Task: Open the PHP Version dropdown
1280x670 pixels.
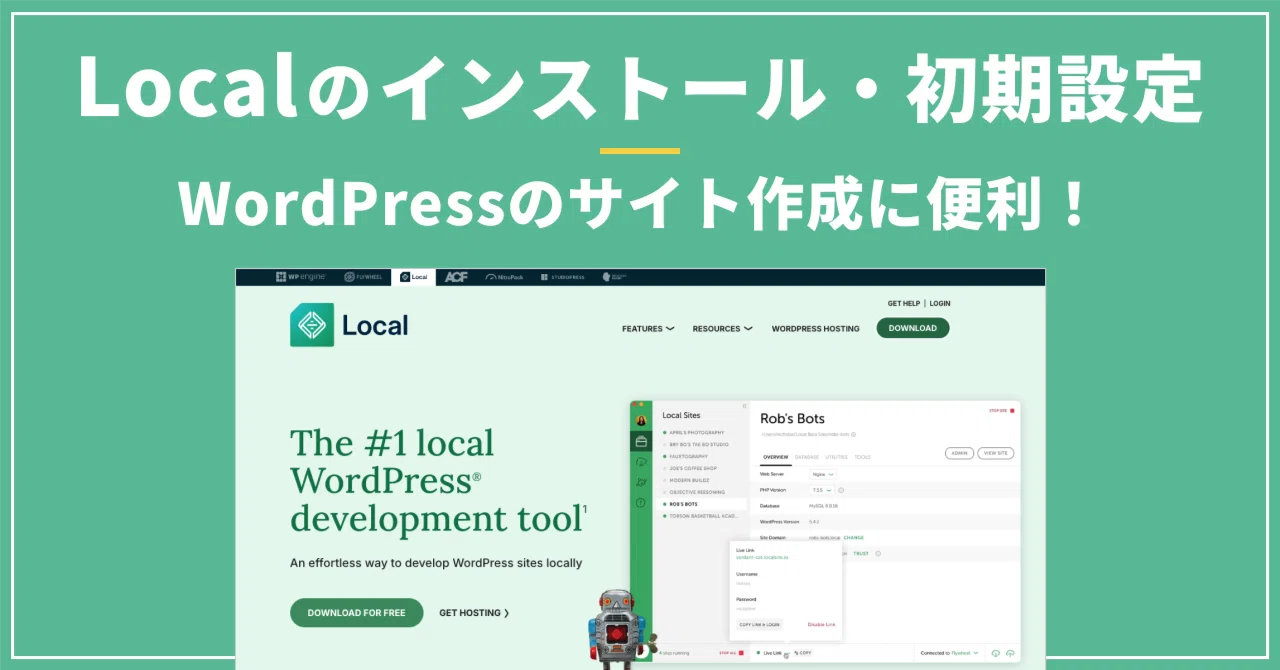Action: [x=821, y=490]
